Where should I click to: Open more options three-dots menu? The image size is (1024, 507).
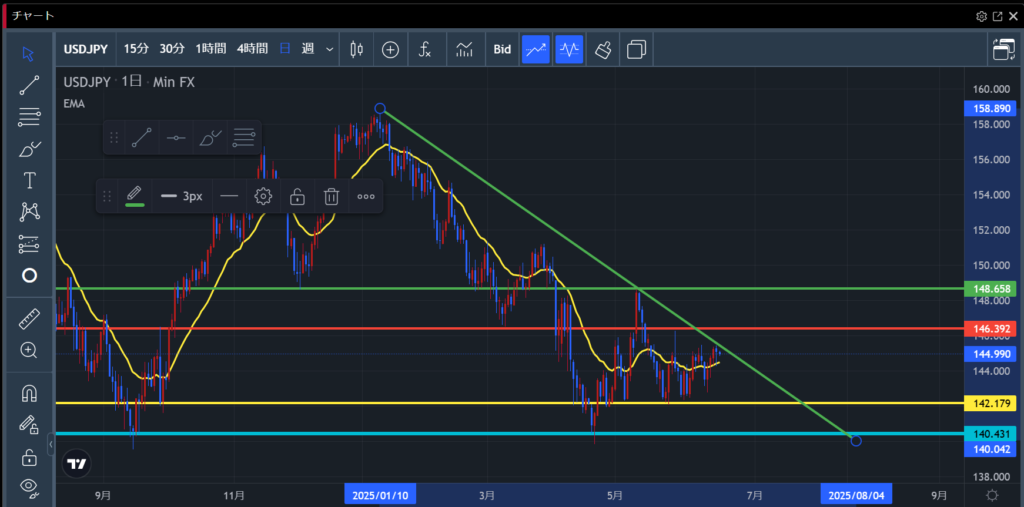pyautogui.click(x=366, y=196)
